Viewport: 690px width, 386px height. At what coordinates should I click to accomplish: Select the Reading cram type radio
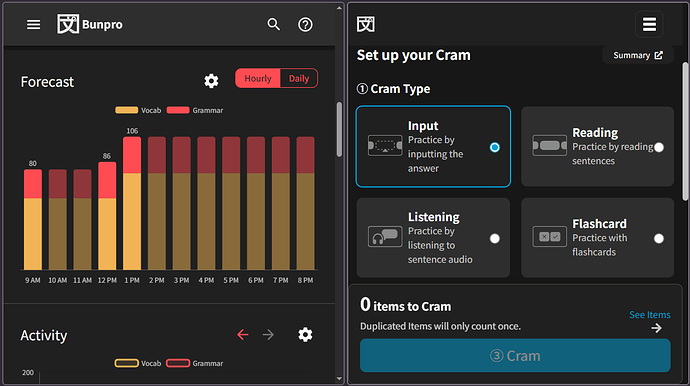pyautogui.click(x=659, y=147)
